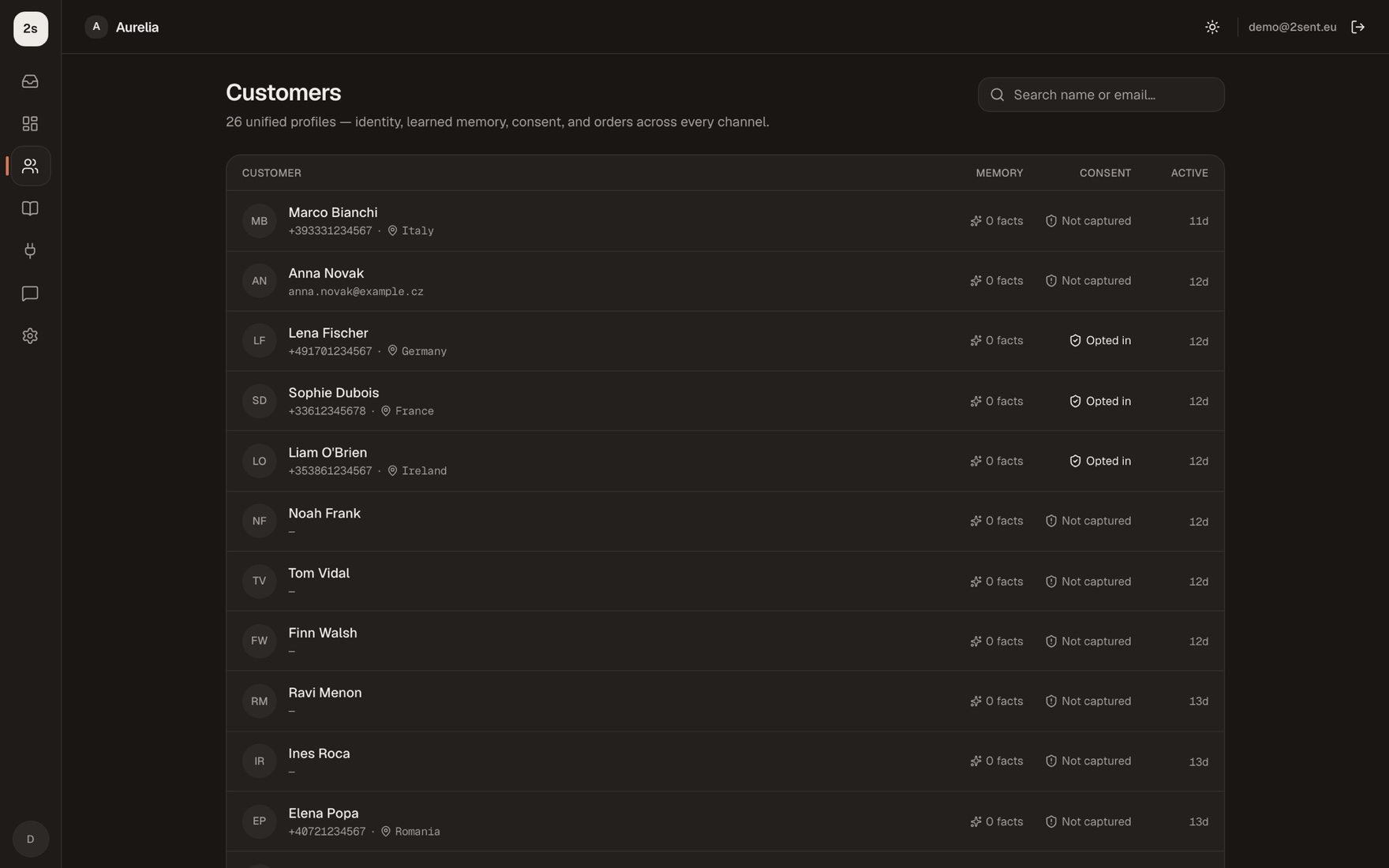
Task: Click Lena Fischer's Opted in consent
Action: click(x=1099, y=341)
